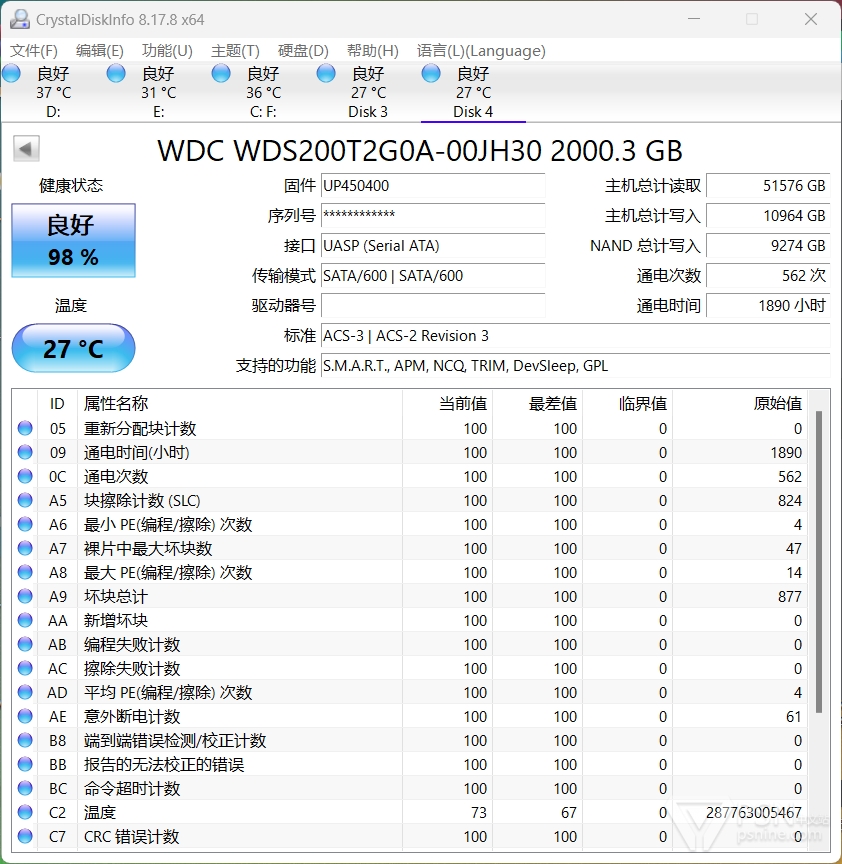842x864 pixels.
Task: Click status orb for attribute AE row
Action: click(25, 716)
